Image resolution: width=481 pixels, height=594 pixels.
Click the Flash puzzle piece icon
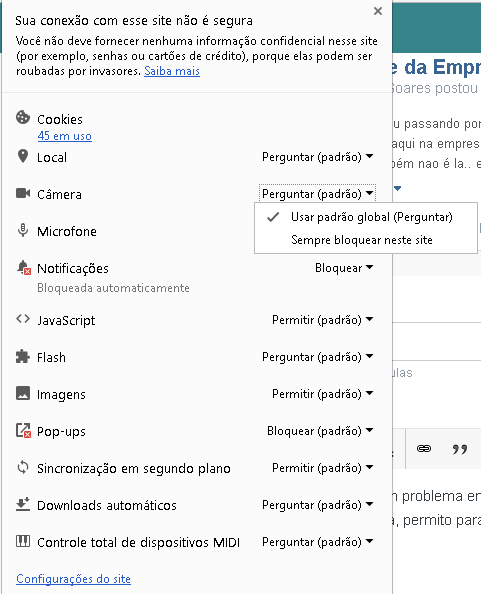pyautogui.click(x=23, y=356)
